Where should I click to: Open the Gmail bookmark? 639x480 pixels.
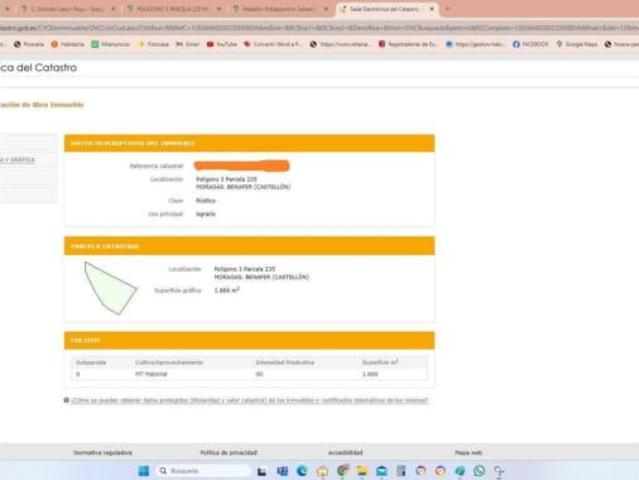click(x=187, y=44)
